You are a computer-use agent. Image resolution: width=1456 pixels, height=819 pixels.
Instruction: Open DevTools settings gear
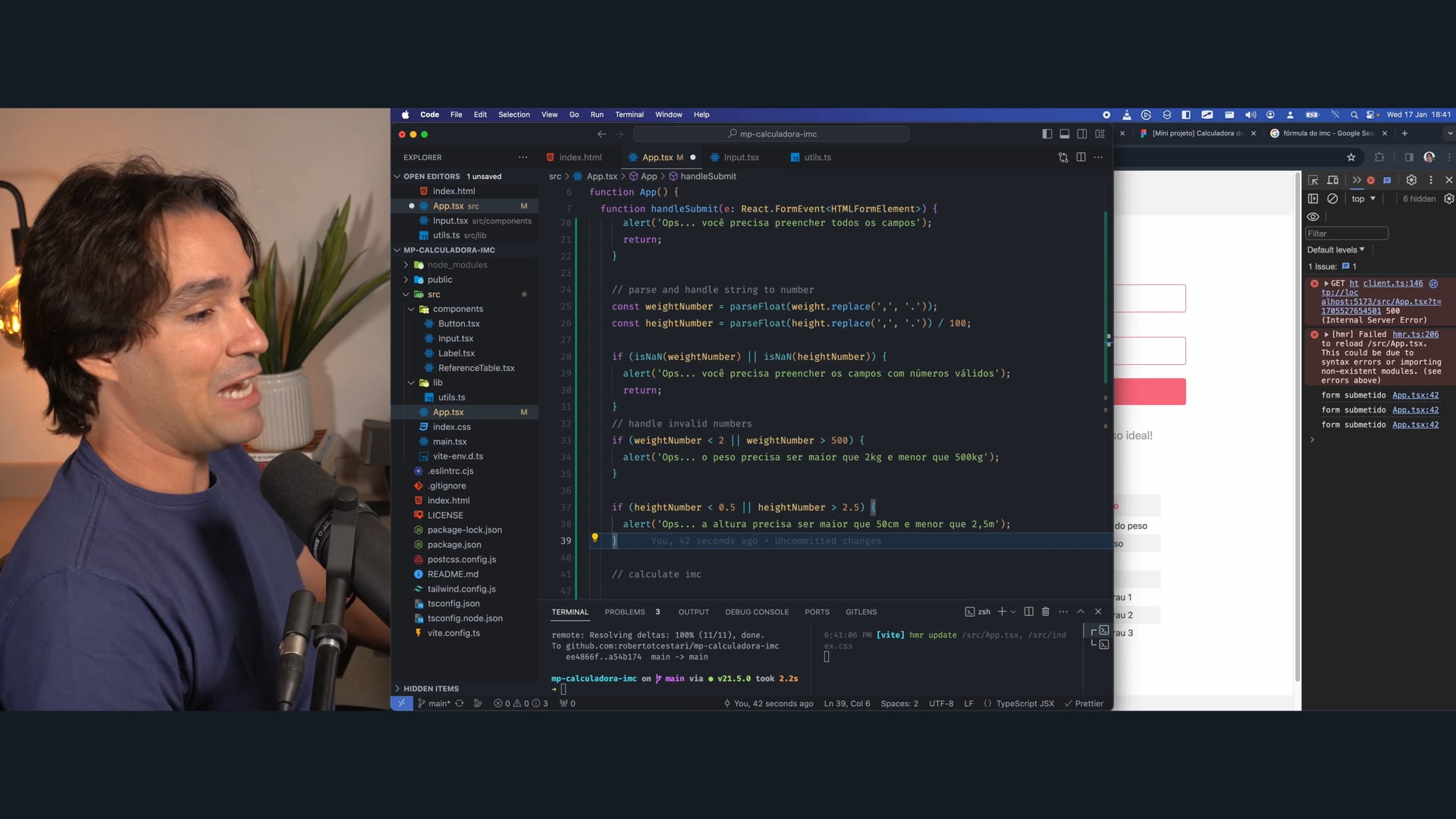click(x=1411, y=180)
